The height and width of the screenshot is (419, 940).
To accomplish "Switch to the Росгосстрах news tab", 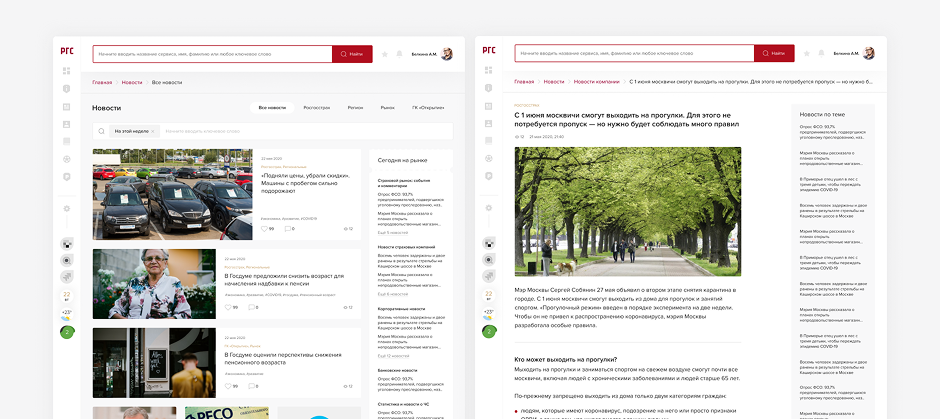I will (x=318, y=107).
